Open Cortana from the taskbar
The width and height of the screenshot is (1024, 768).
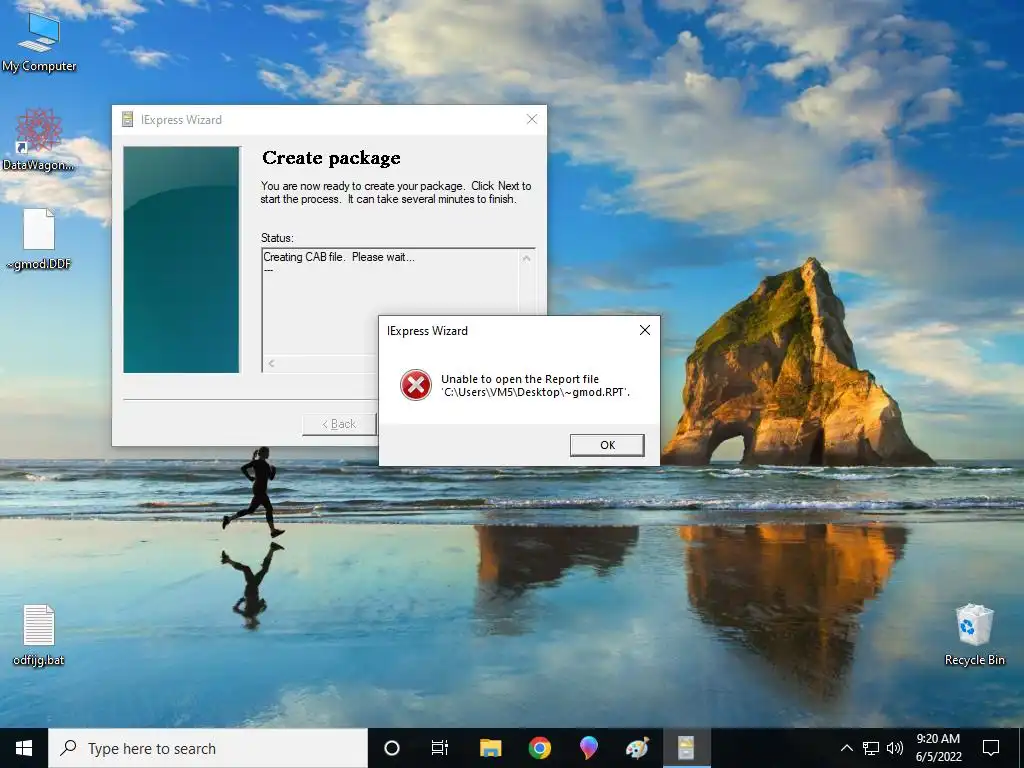(392, 748)
